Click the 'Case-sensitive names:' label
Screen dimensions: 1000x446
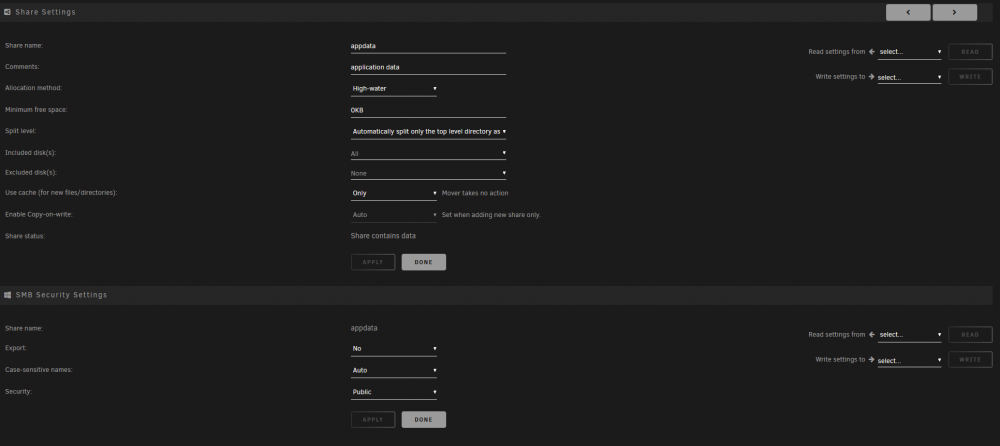(x=38, y=370)
